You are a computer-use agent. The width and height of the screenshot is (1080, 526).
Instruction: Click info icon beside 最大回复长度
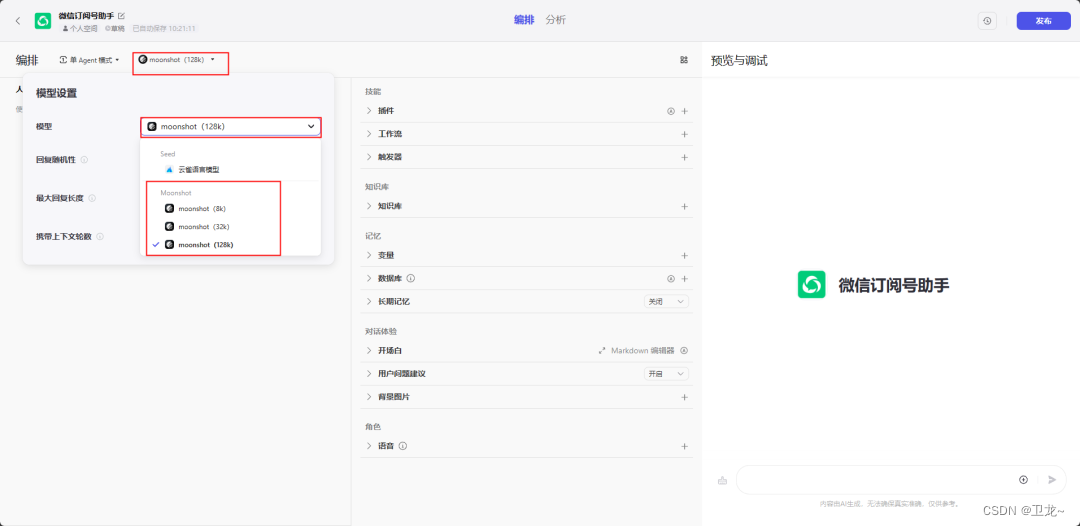pos(92,198)
